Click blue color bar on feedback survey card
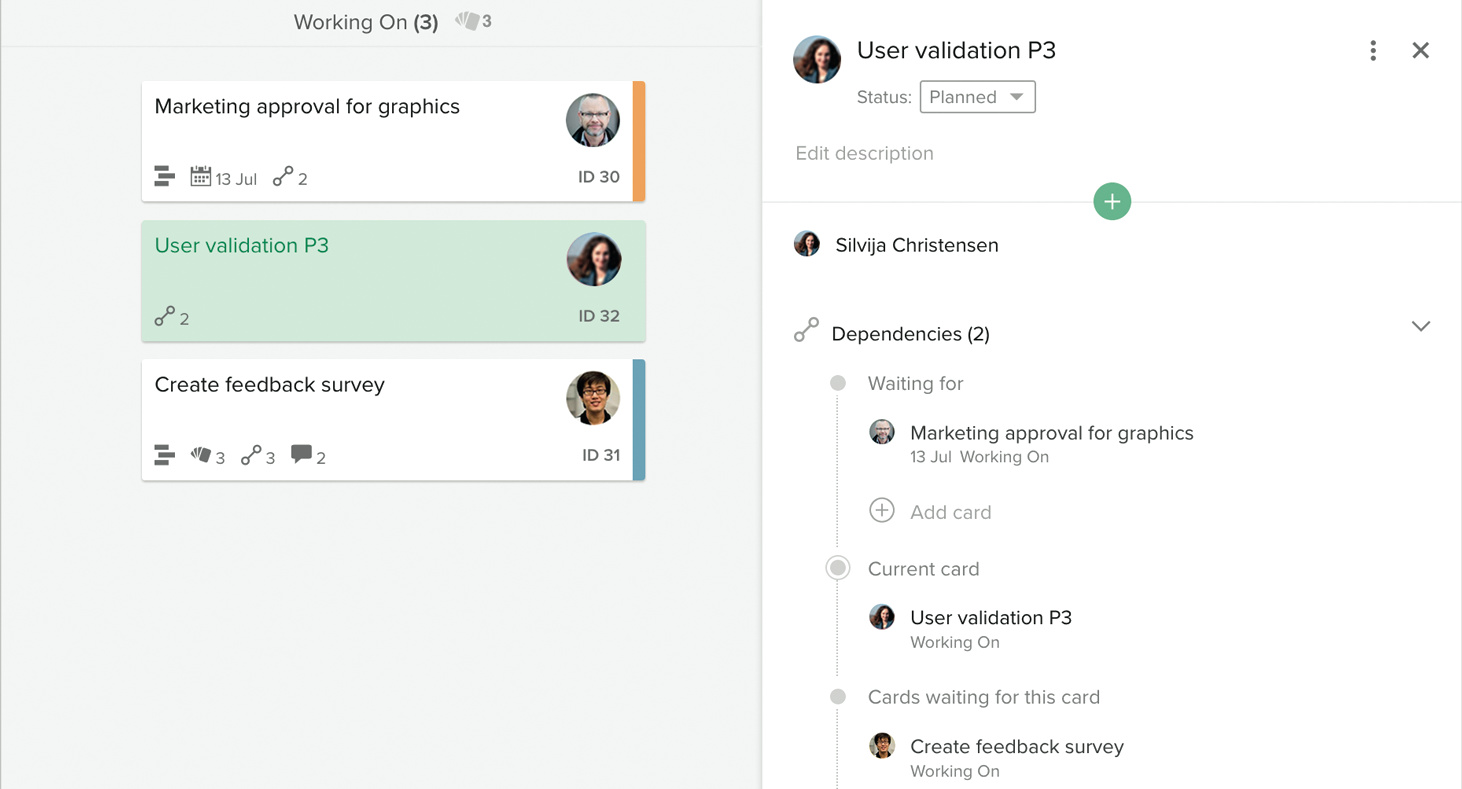 coord(639,420)
